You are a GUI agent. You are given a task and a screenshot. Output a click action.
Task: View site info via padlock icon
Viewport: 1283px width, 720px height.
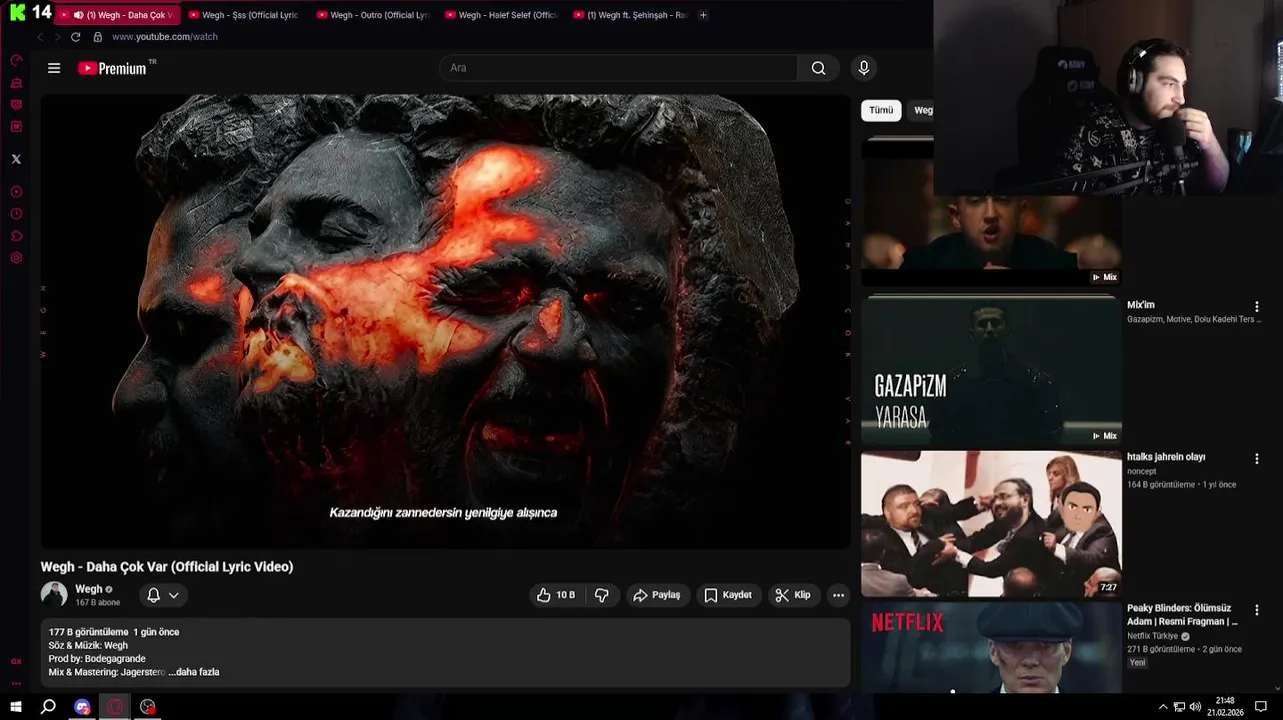coord(97,37)
